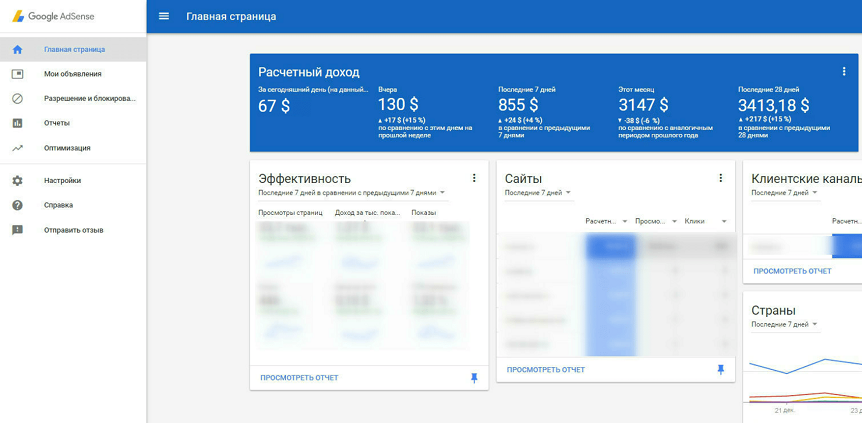Click the trend icon beside Оптимизация
Image resolution: width=862 pixels, height=423 pixels.
pyautogui.click(x=18, y=148)
